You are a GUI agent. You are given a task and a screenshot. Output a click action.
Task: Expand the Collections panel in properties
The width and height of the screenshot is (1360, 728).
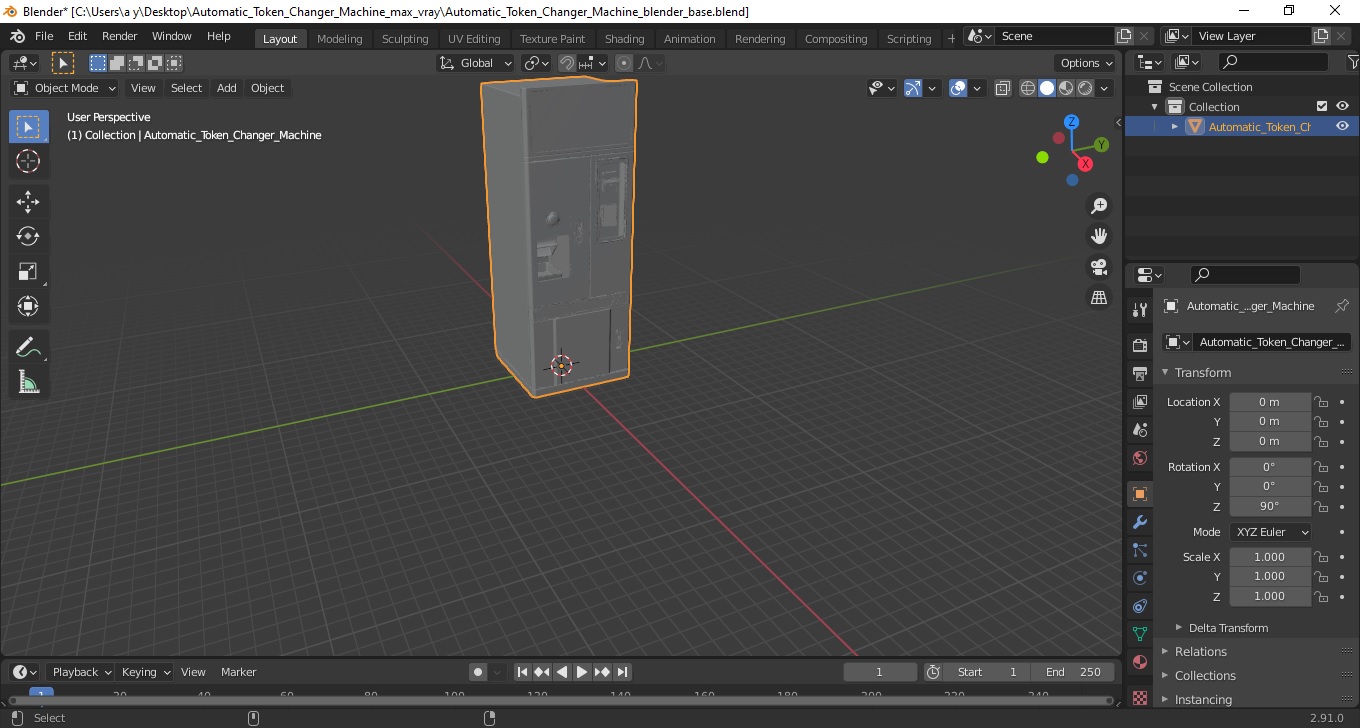point(1205,676)
